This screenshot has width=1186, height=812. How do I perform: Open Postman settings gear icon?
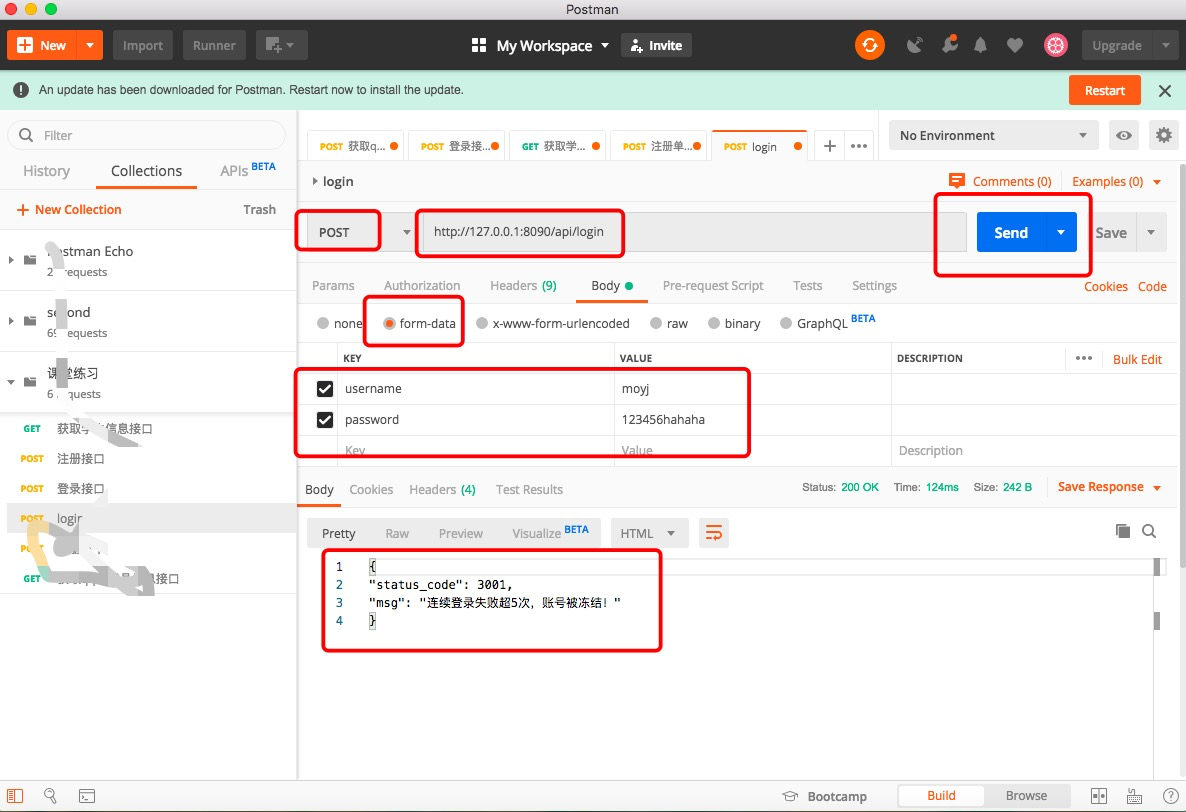(1163, 135)
